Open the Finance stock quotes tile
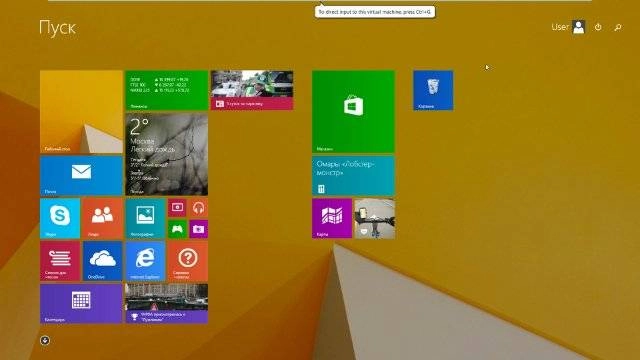The height and width of the screenshot is (360, 640). [x=167, y=90]
